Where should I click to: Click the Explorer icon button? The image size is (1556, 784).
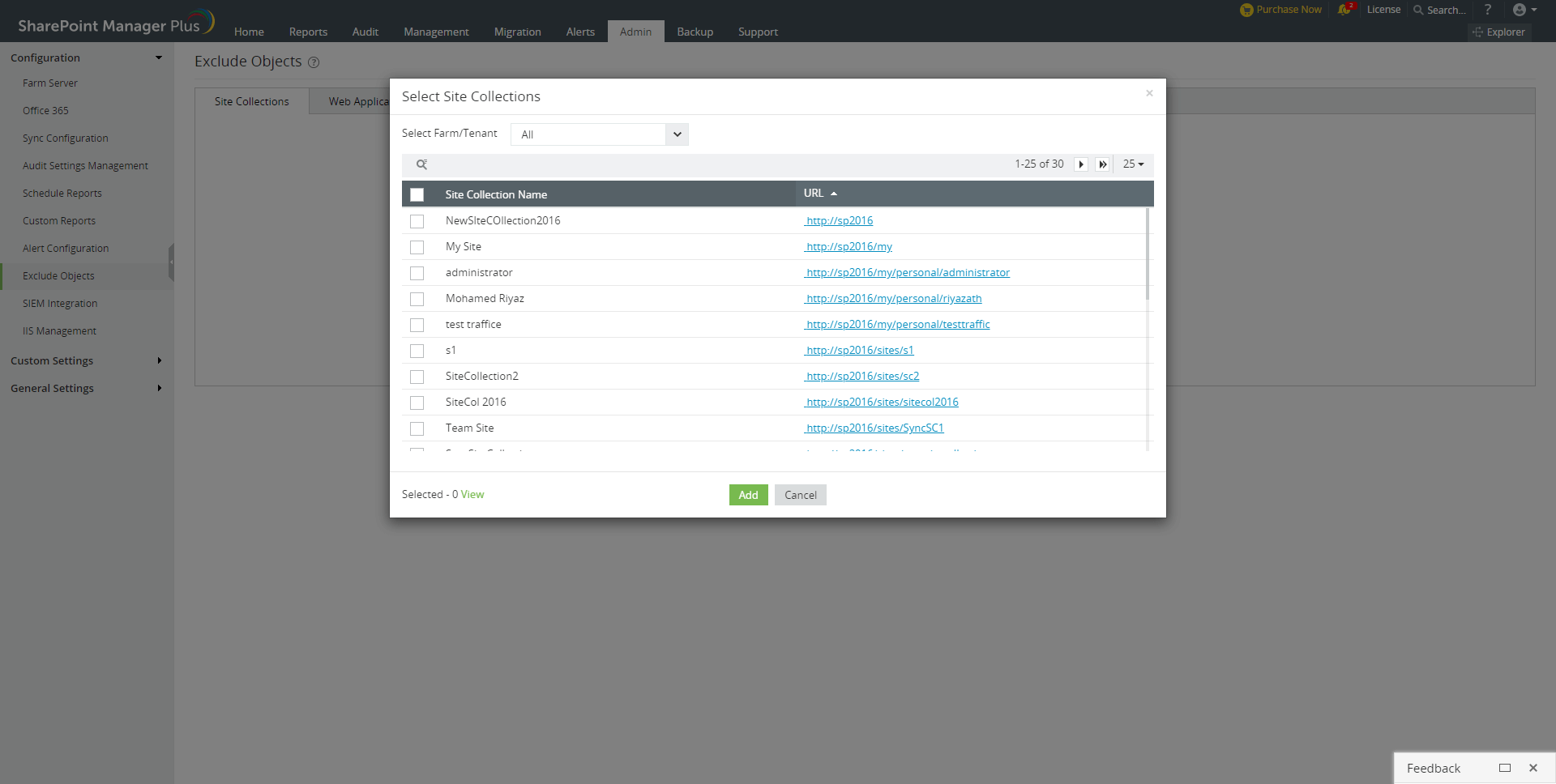[x=1499, y=32]
